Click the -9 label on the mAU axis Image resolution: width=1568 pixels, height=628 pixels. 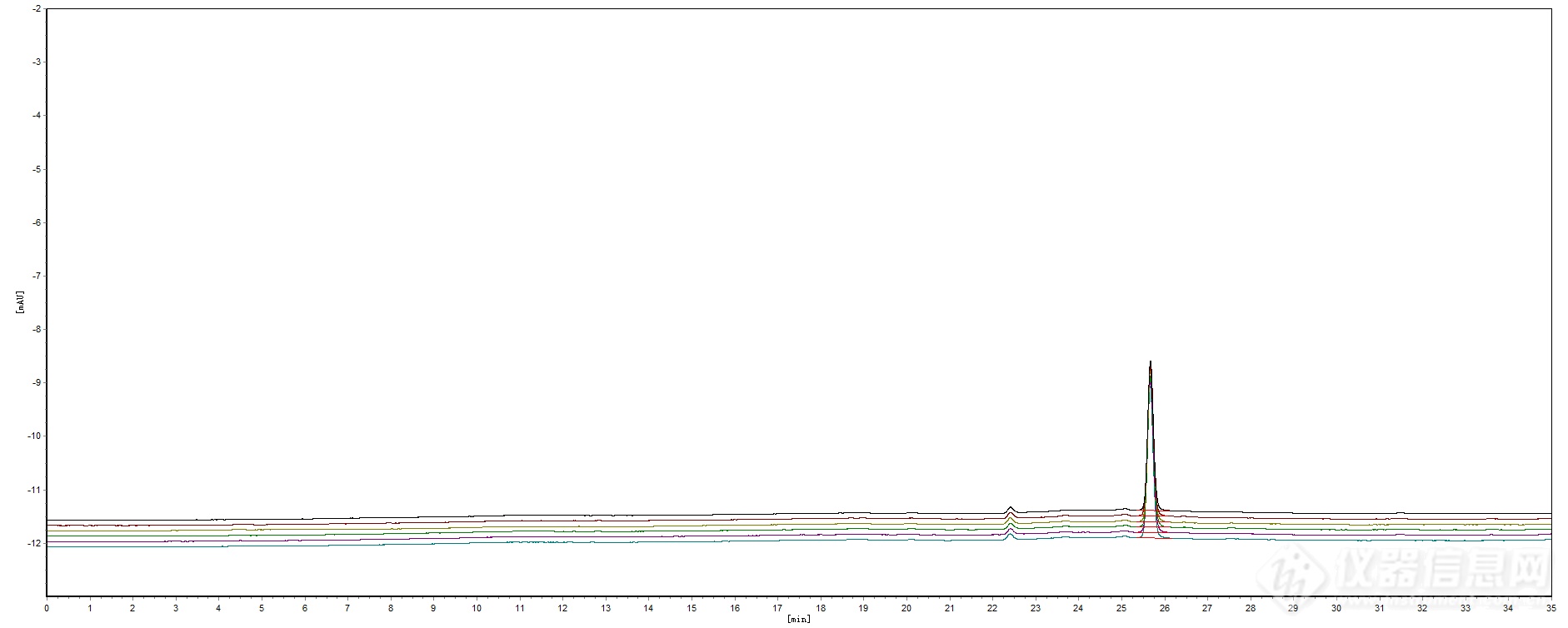point(37,382)
